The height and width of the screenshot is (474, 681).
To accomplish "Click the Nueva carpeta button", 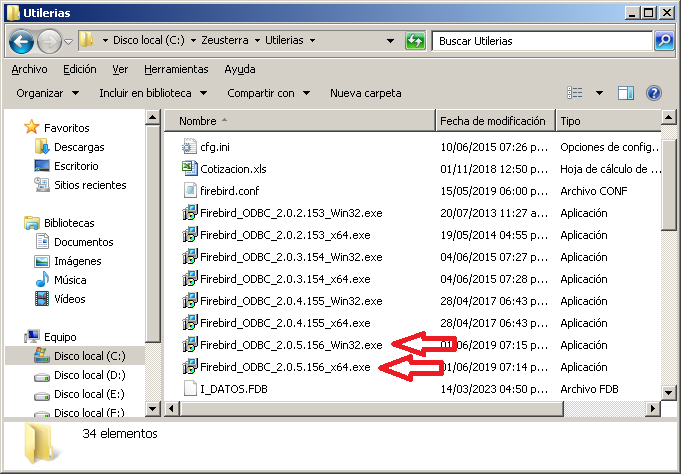I will pyautogui.click(x=366, y=93).
